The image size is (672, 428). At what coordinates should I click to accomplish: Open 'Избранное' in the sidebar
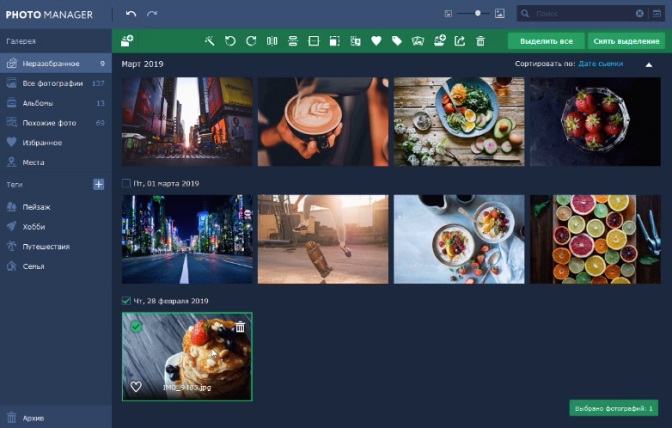[56, 142]
